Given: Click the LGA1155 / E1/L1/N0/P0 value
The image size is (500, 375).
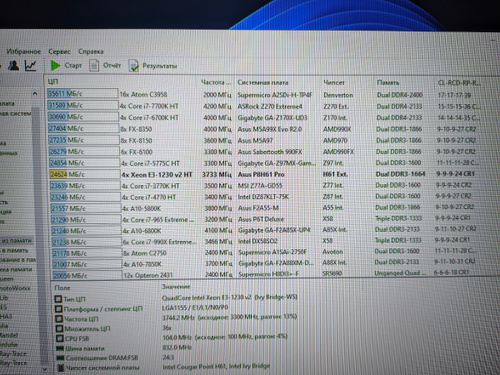Looking at the screenshot, I should [195, 307].
